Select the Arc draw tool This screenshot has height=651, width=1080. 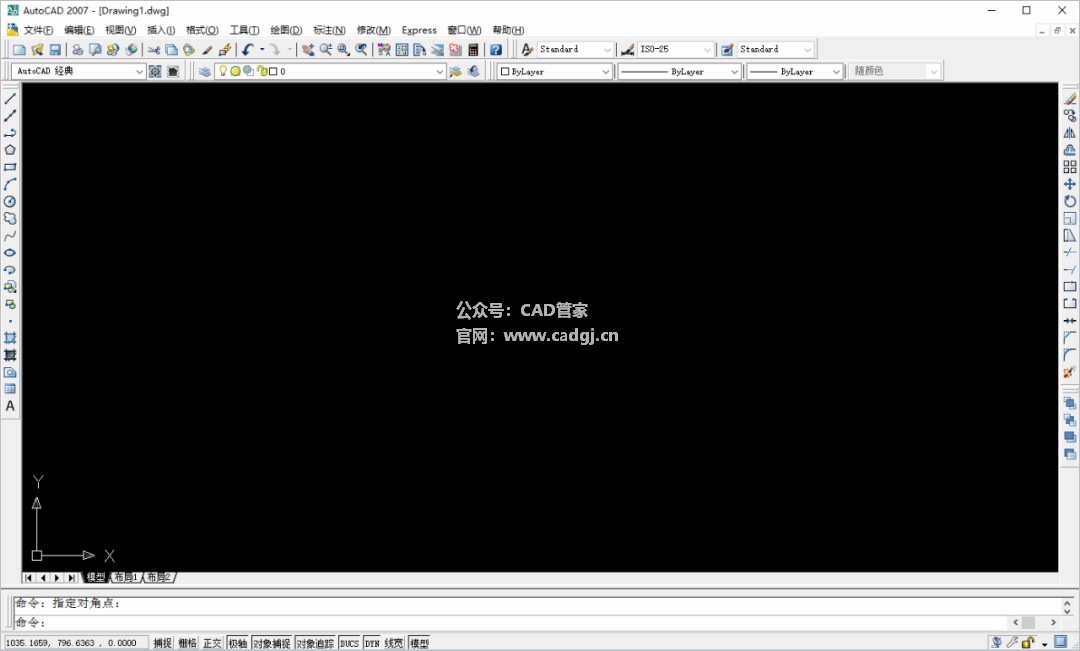coord(10,185)
